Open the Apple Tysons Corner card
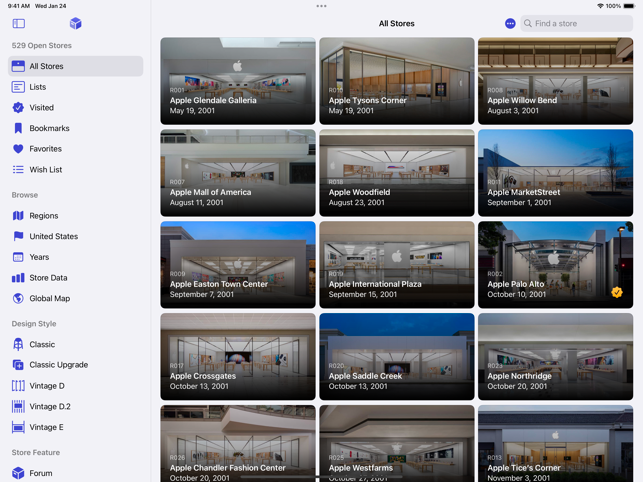This screenshot has width=643, height=482. (x=397, y=81)
